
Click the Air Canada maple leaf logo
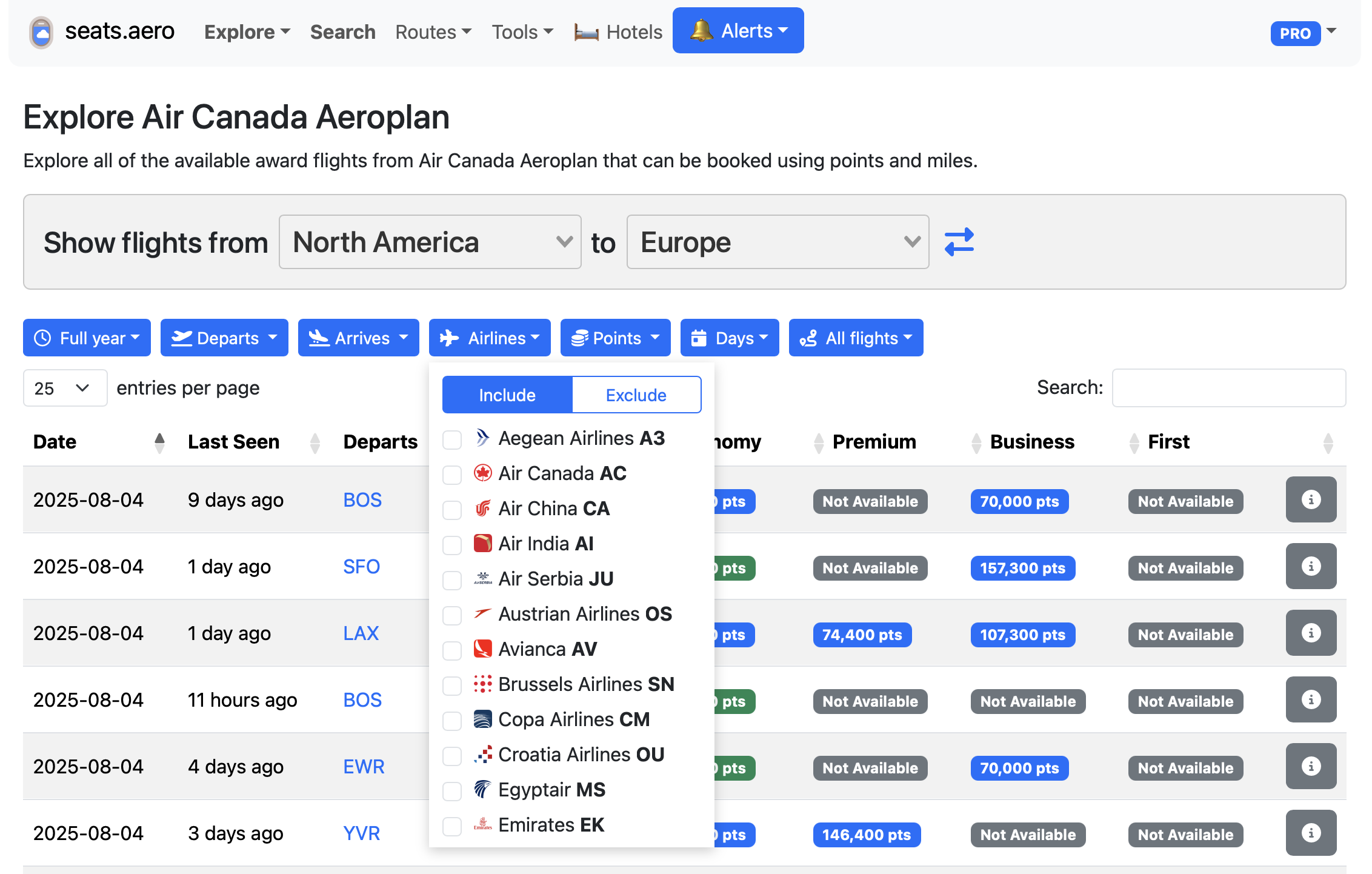(482, 473)
